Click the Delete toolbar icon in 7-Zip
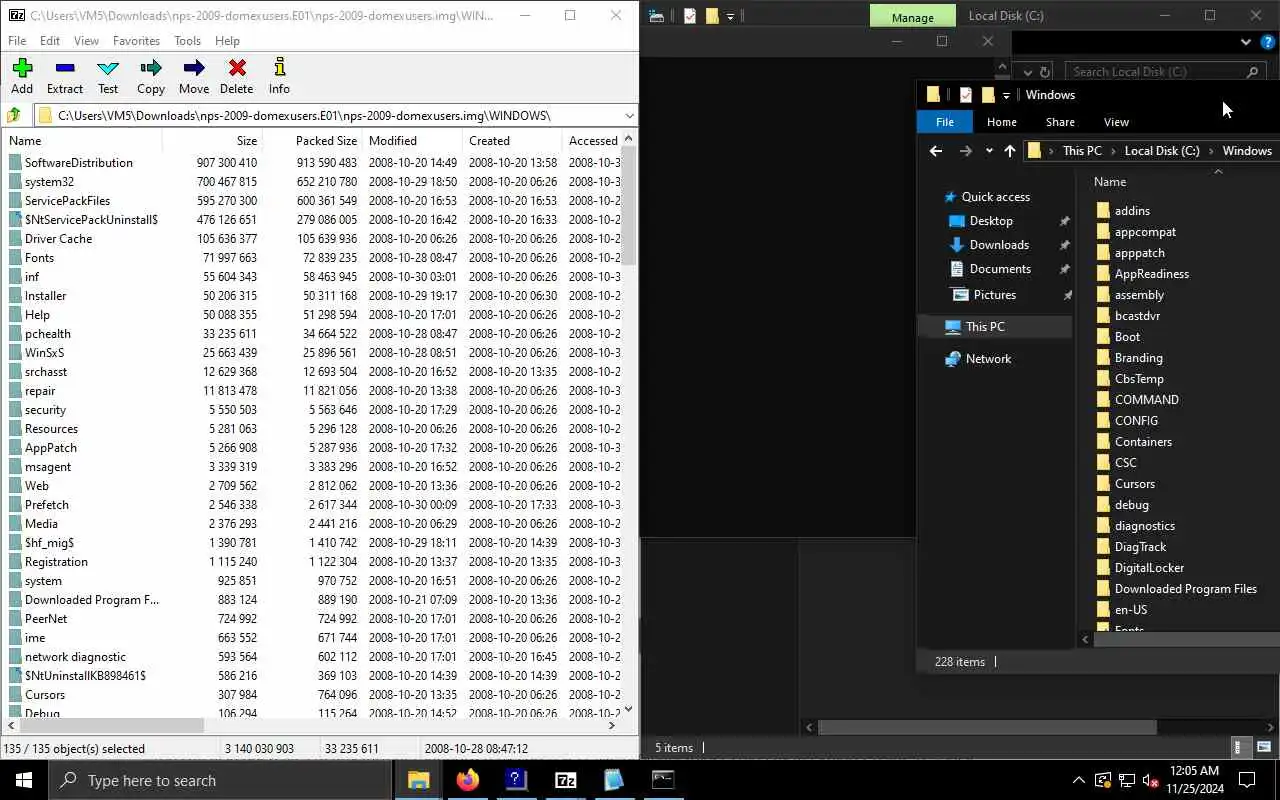Viewport: 1280px width, 800px height. 237,77
